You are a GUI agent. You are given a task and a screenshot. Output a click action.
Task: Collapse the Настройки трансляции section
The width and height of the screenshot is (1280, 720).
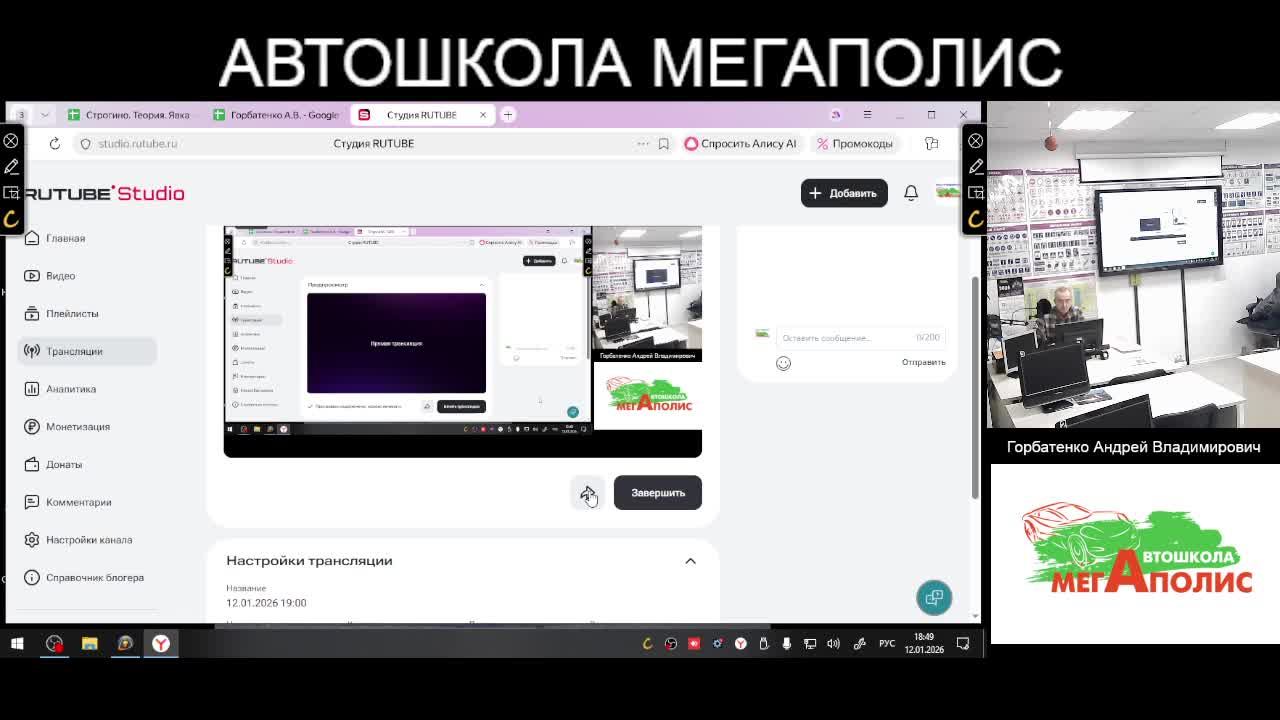[690, 561]
